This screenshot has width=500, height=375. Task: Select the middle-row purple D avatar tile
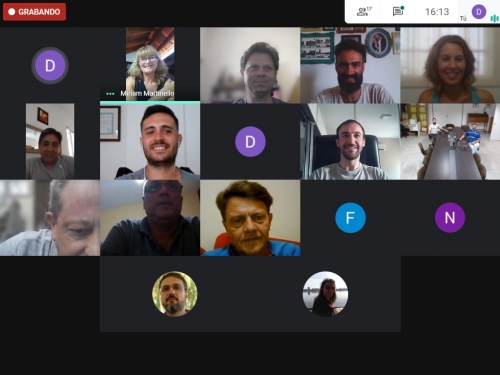tap(250, 142)
